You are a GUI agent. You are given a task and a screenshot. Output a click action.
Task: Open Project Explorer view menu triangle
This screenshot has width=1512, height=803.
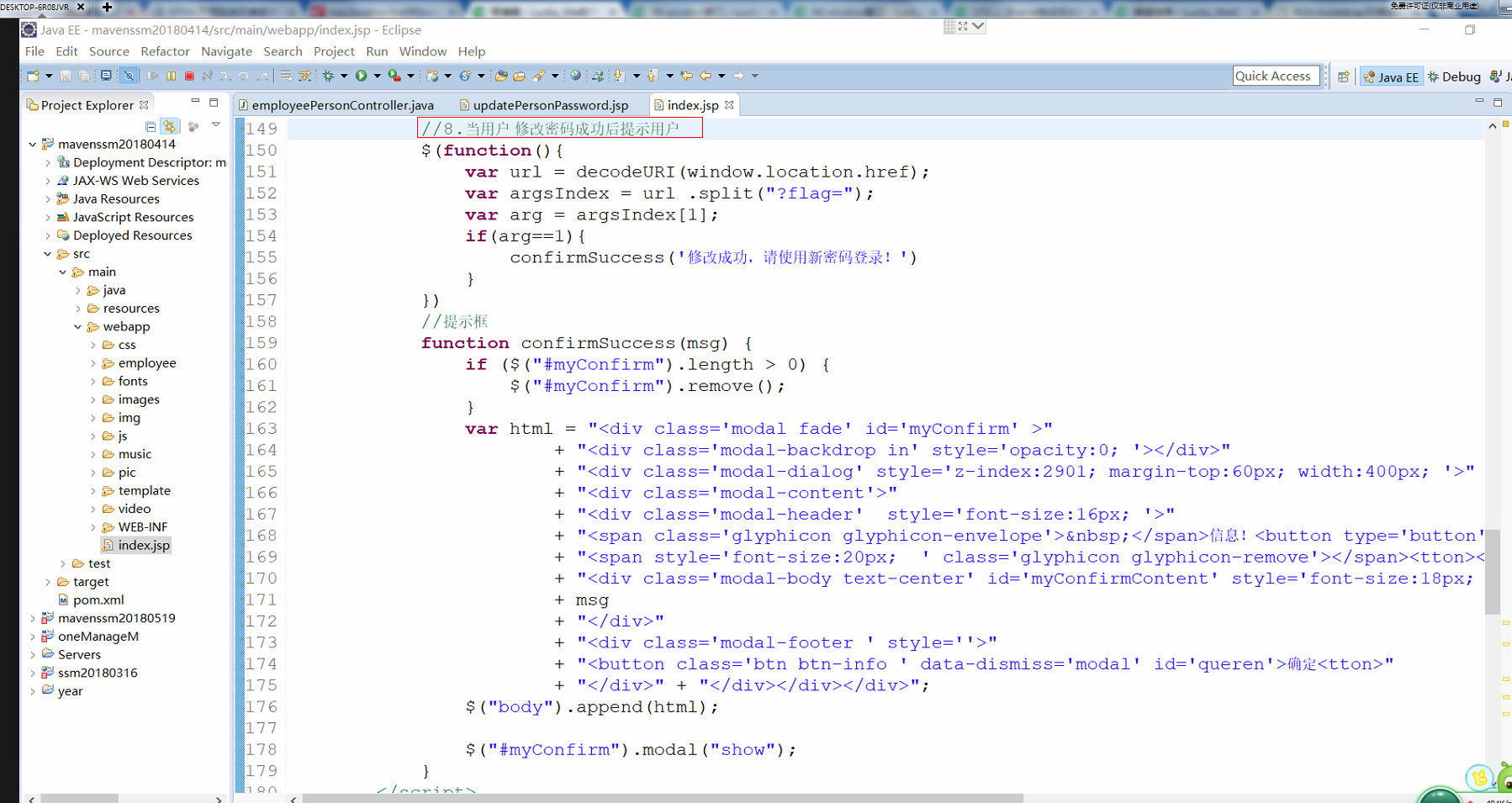[x=216, y=125]
